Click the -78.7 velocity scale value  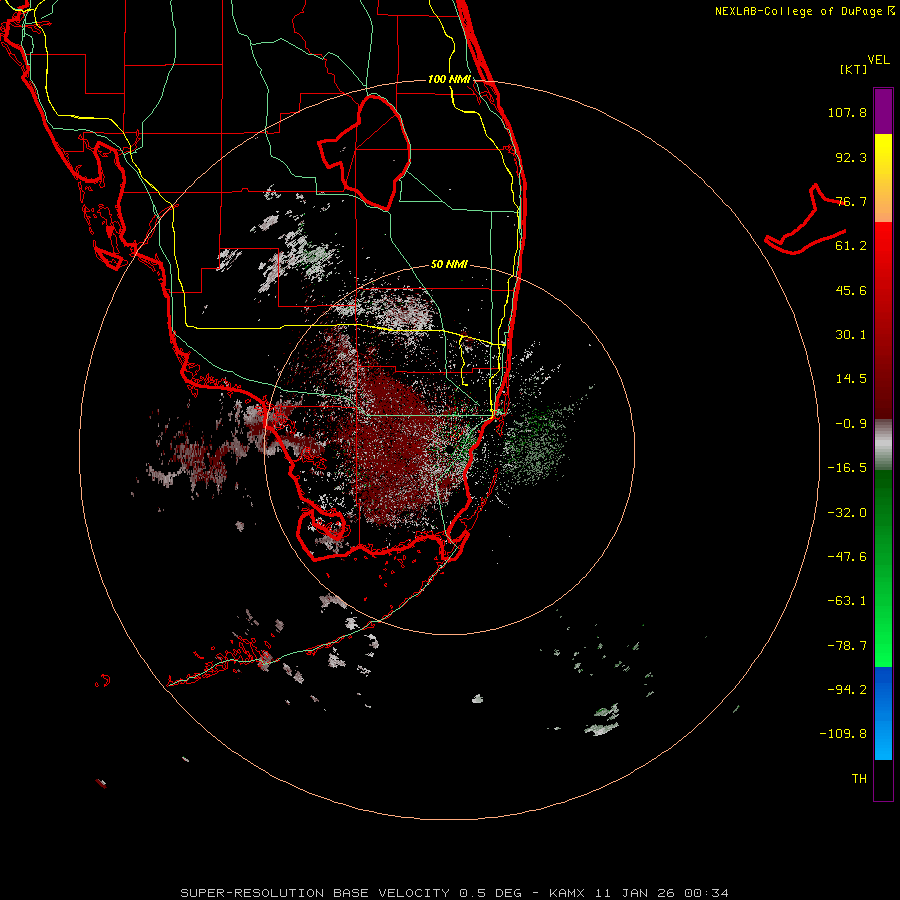(x=847, y=646)
